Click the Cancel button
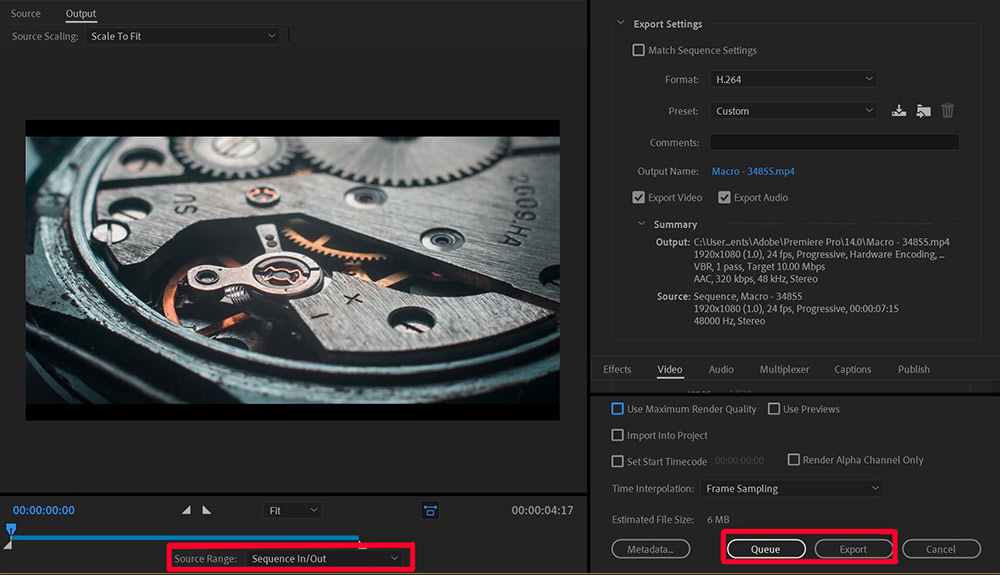This screenshot has height=575, width=1000. pos(941,549)
